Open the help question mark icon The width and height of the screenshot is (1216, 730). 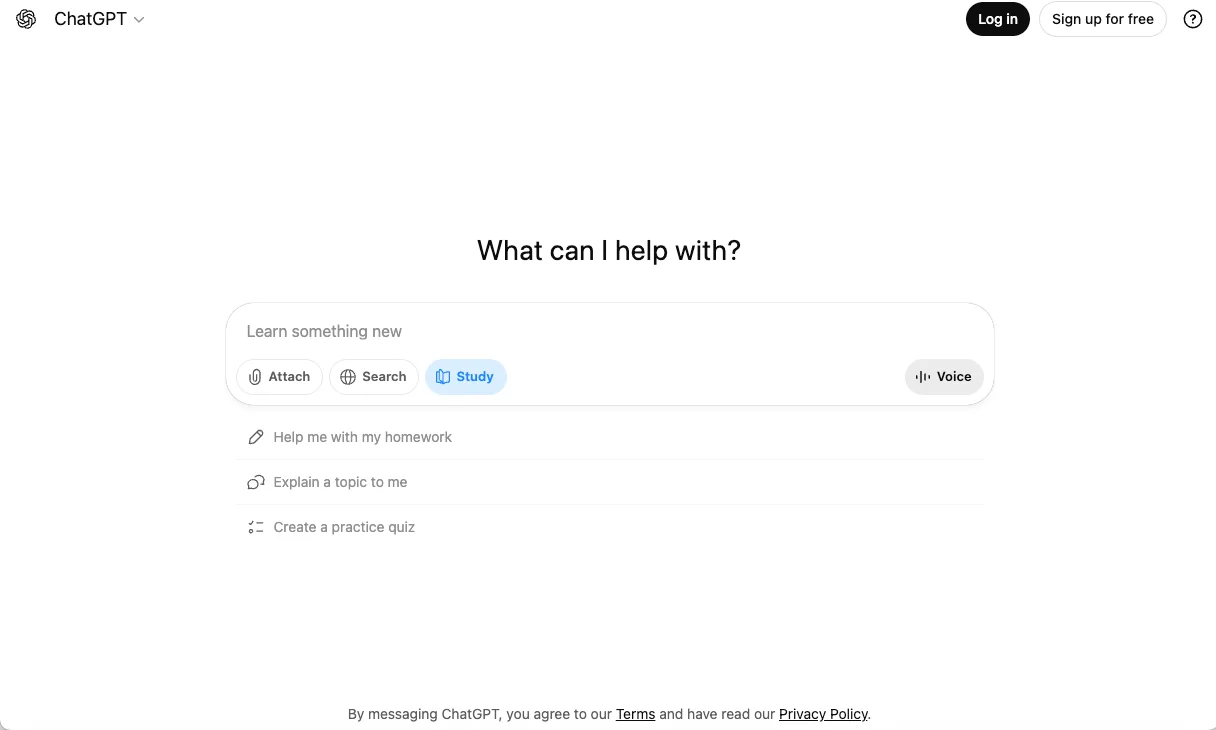[1193, 19]
